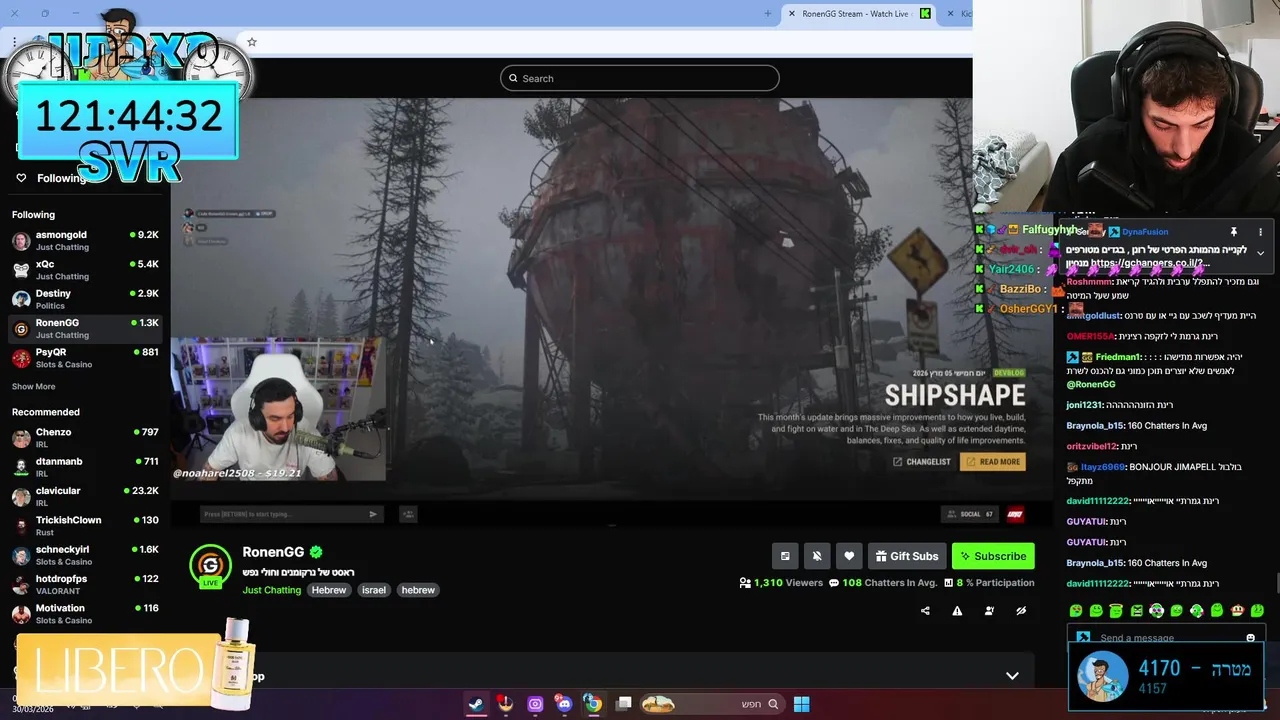The image size is (1280, 720).
Task: Click the bookmark star in address bar
Action: (x=252, y=42)
